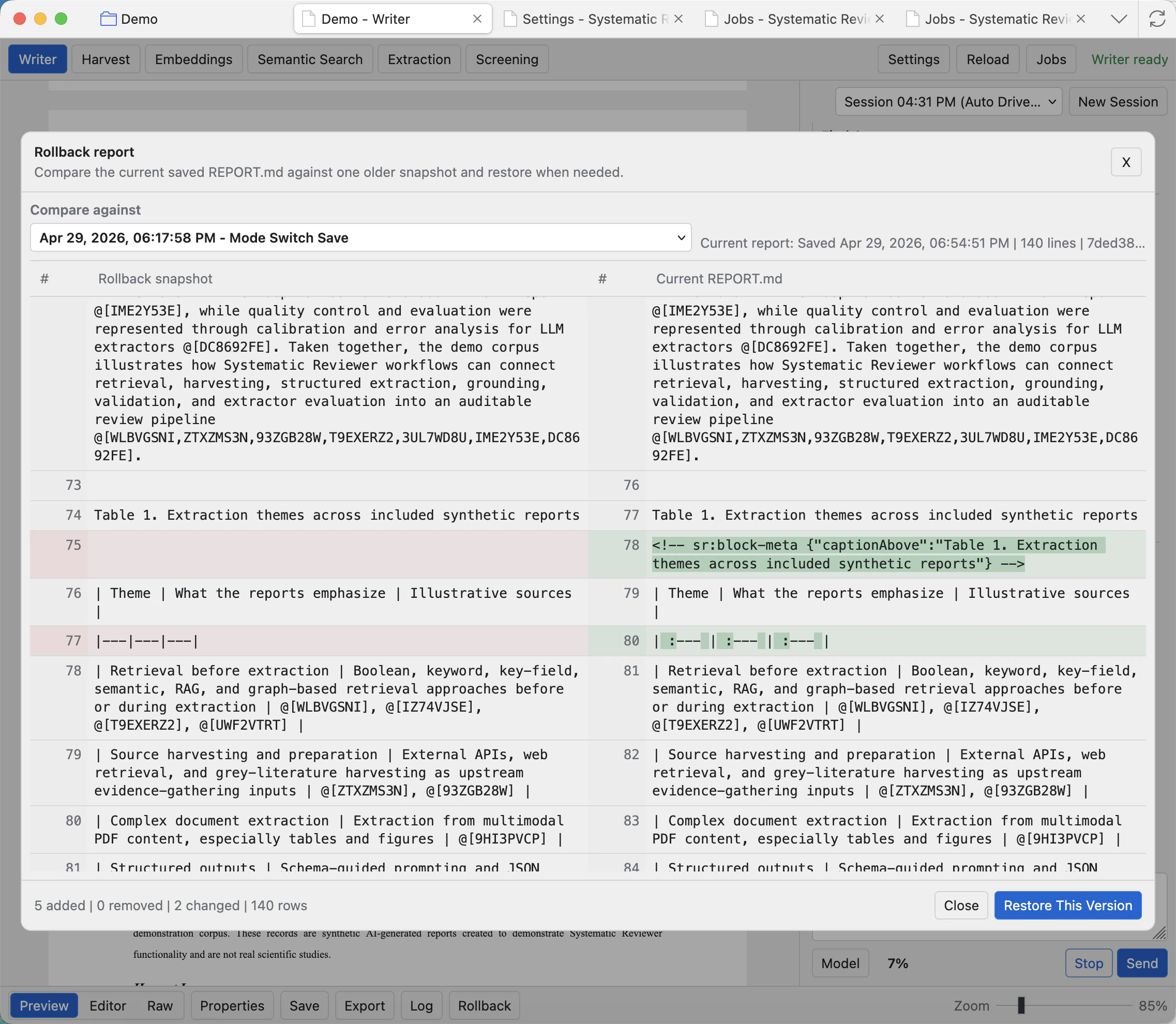Click the Settings button in the top bar
This screenshot has width=1176, height=1024.
(x=914, y=59)
